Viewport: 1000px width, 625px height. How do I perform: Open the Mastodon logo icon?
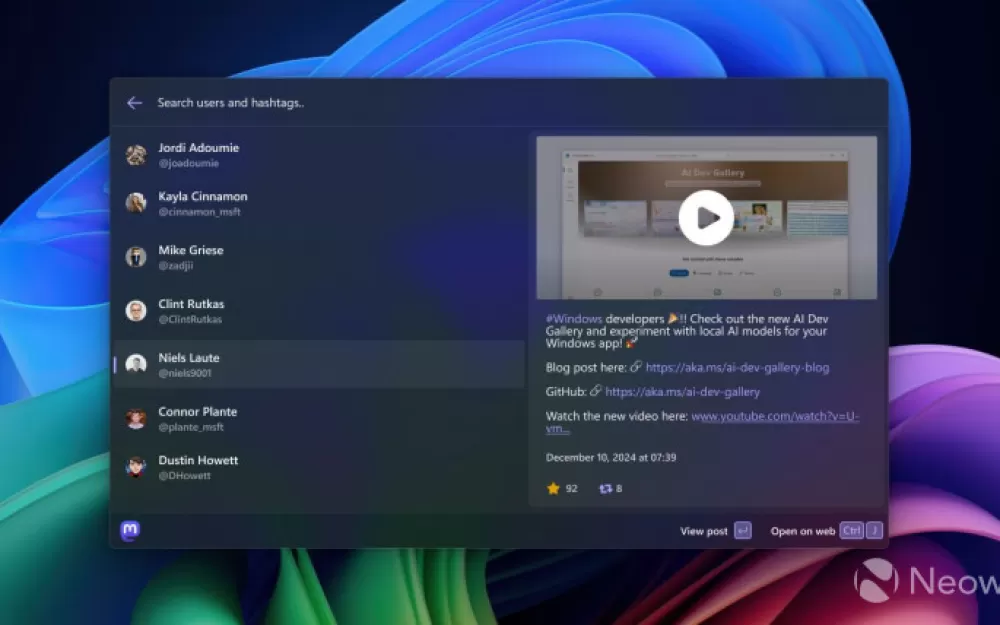point(130,530)
